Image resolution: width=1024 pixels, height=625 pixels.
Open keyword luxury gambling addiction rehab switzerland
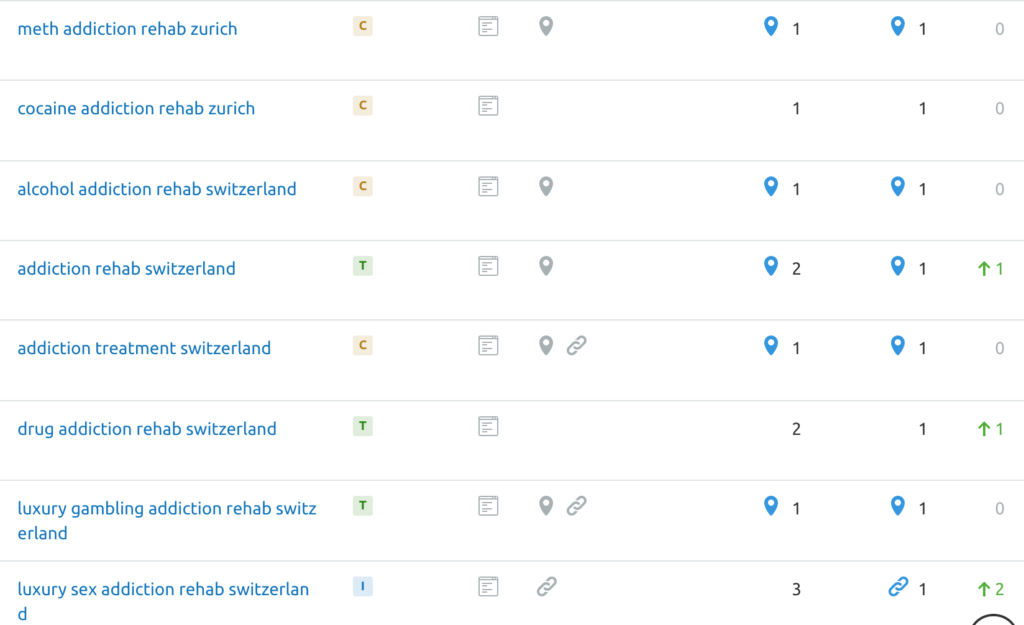[167, 521]
